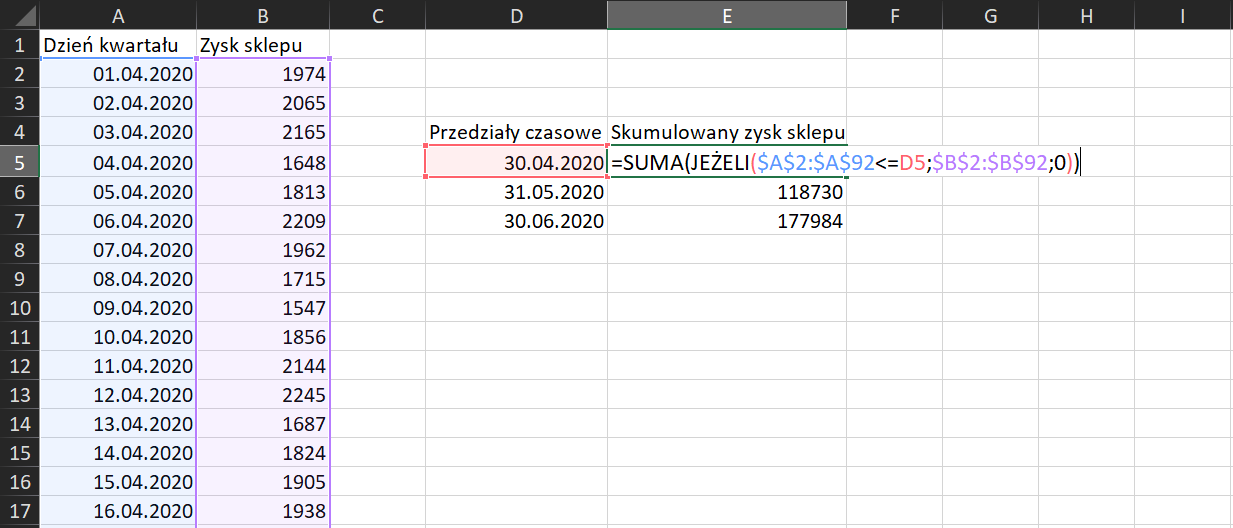
Task: Click the date cell 06.04.2020
Action: [118, 220]
